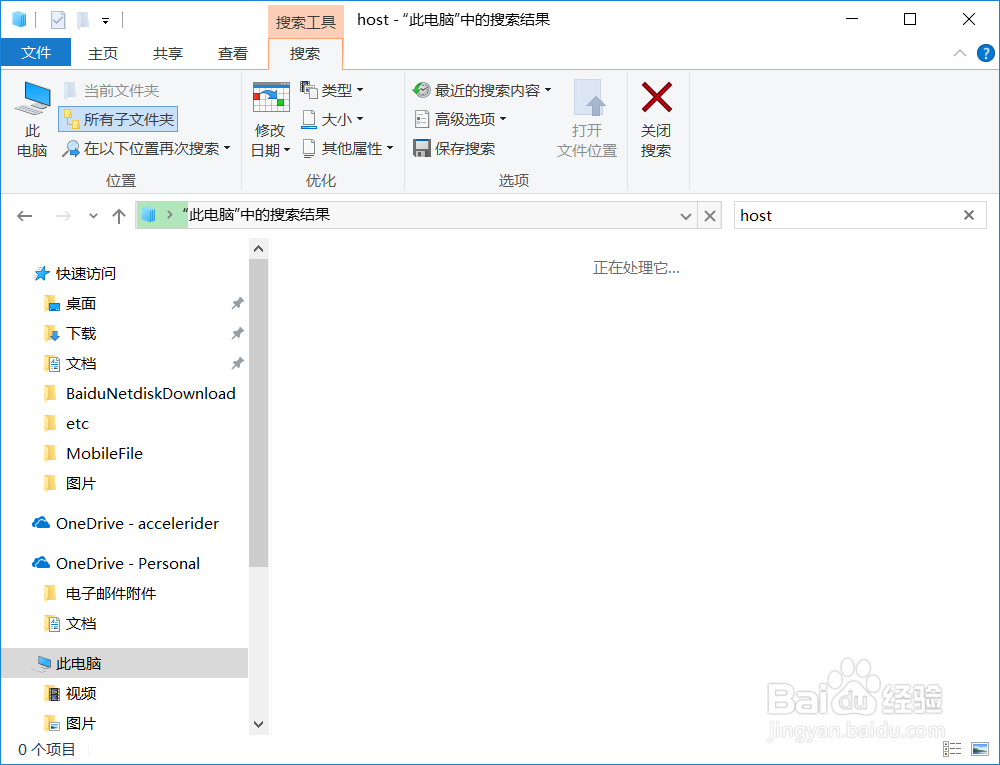The height and width of the screenshot is (765, 1000).
Task: Select OneDrive - Personal
Action: click(115, 564)
